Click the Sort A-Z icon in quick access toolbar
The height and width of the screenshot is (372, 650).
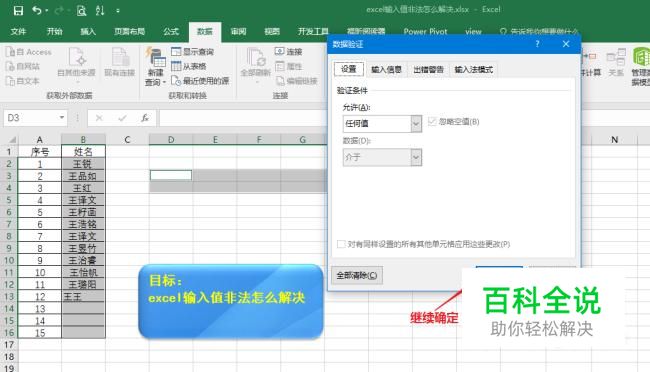click(x=100, y=10)
